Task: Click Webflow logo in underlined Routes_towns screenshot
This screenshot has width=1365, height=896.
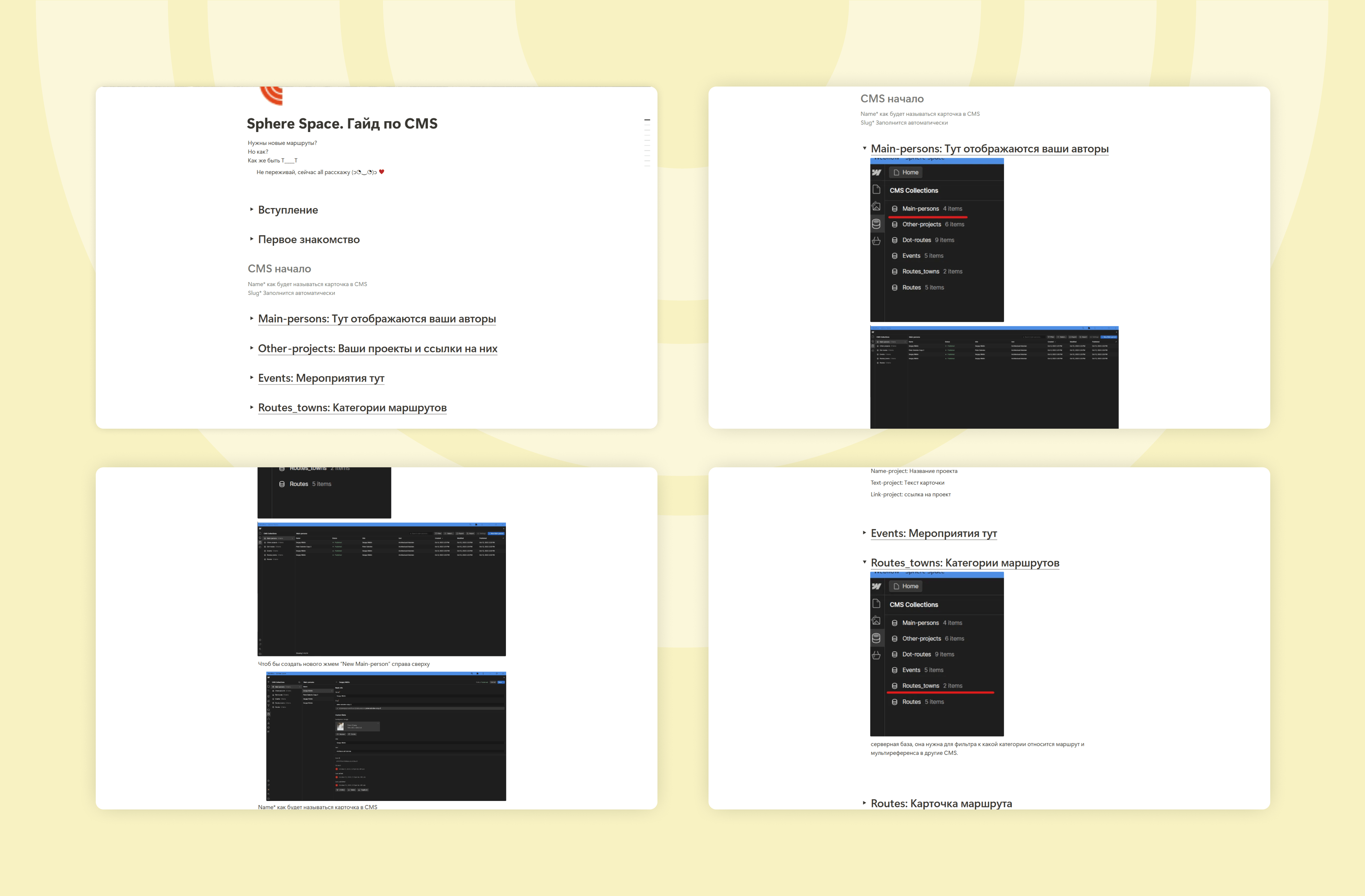Action: 876,586
